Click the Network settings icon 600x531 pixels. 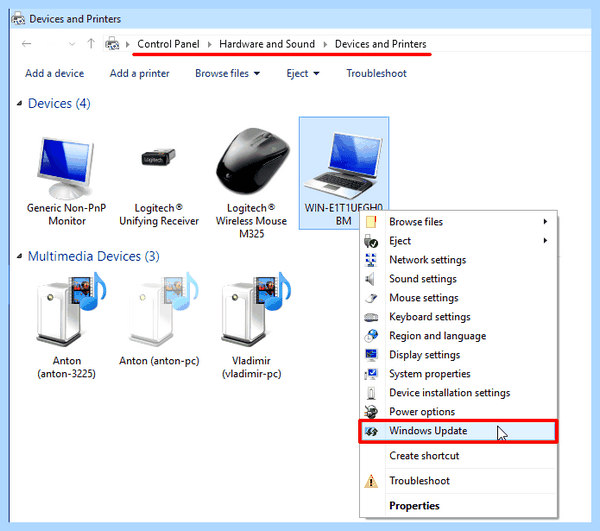(x=371, y=260)
